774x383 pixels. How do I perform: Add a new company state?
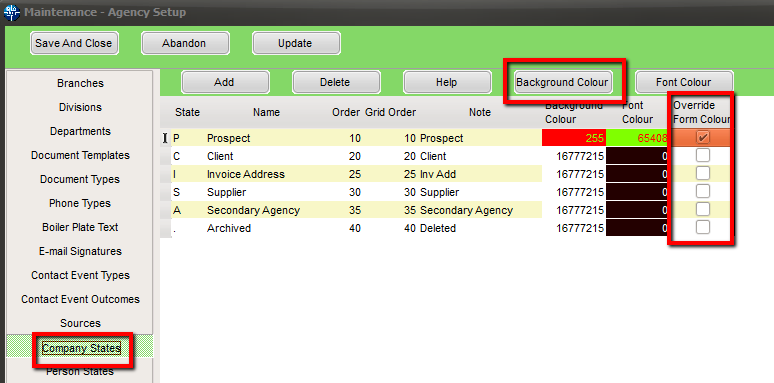coord(225,82)
